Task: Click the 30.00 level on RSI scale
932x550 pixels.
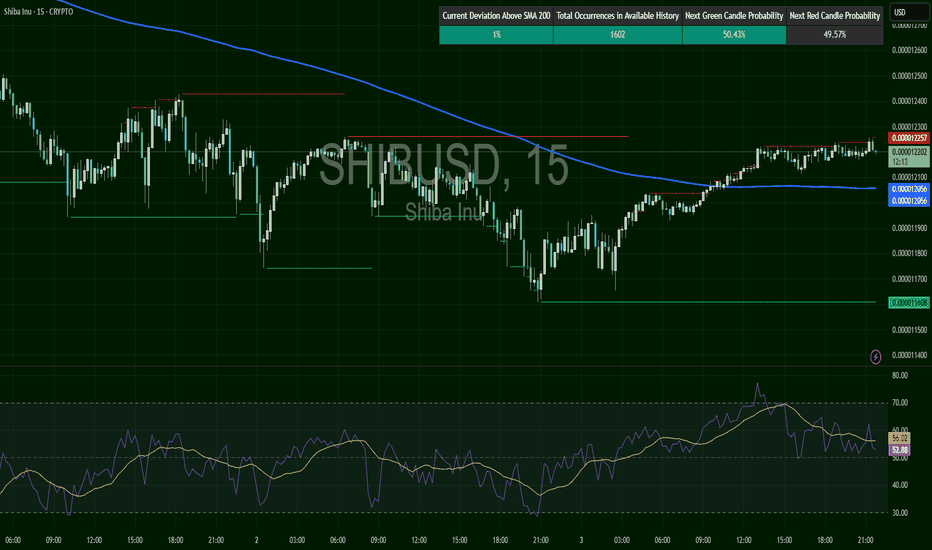Action: [899, 513]
